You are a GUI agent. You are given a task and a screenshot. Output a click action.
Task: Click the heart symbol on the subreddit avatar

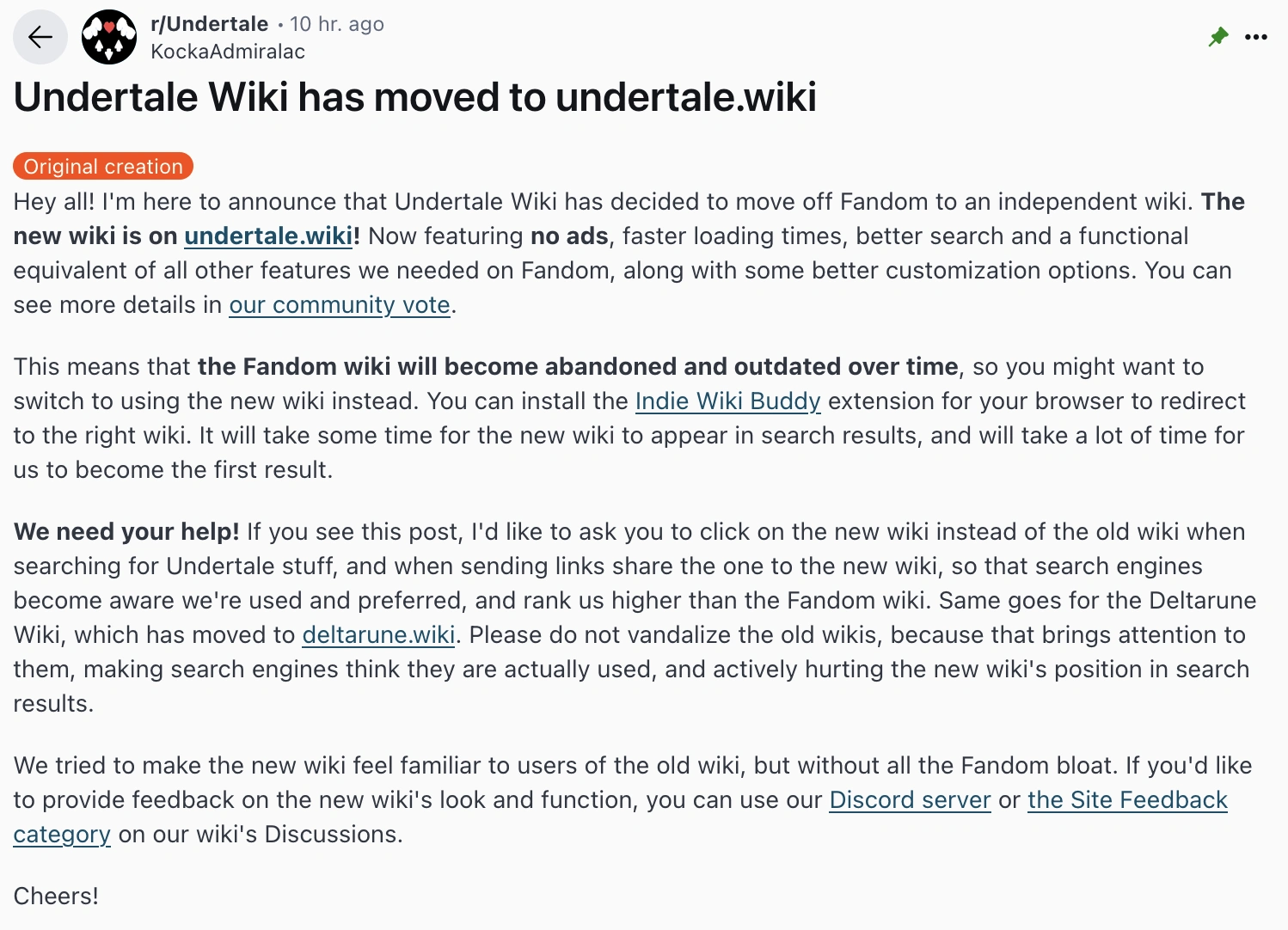coord(108,30)
